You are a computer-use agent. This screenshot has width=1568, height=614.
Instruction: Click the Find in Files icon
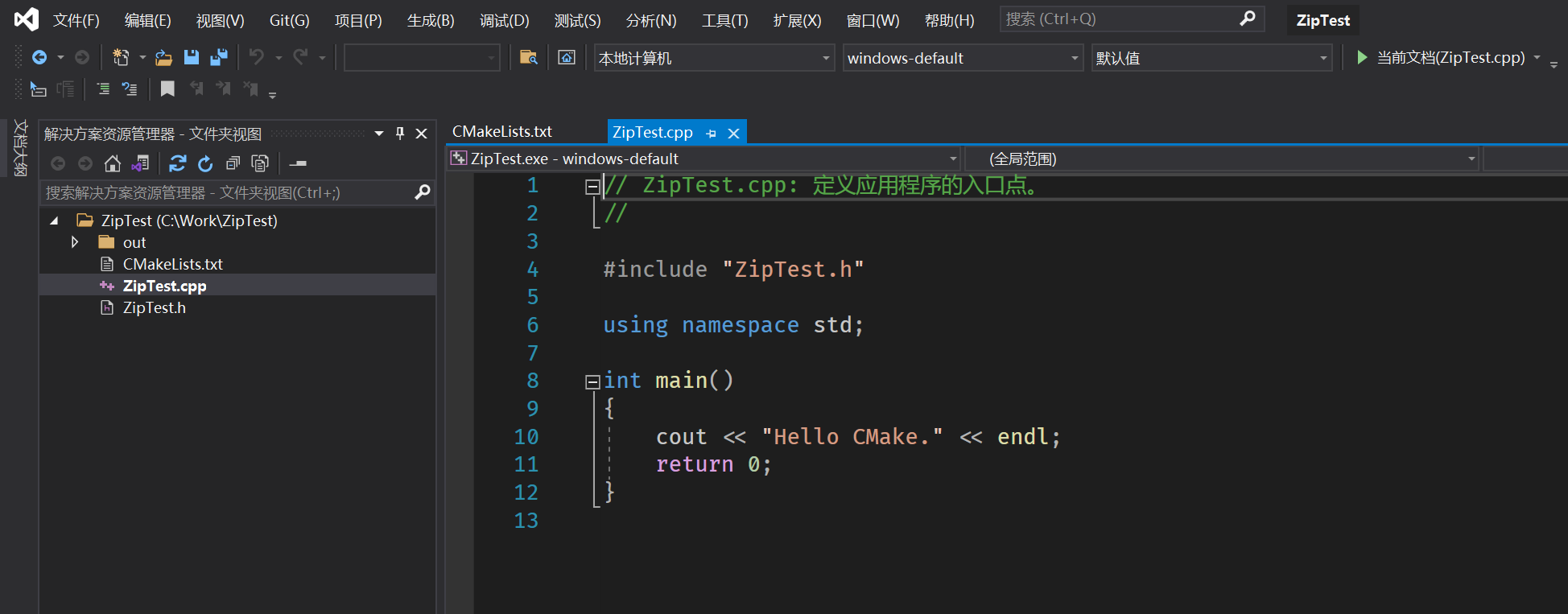click(x=528, y=57)
